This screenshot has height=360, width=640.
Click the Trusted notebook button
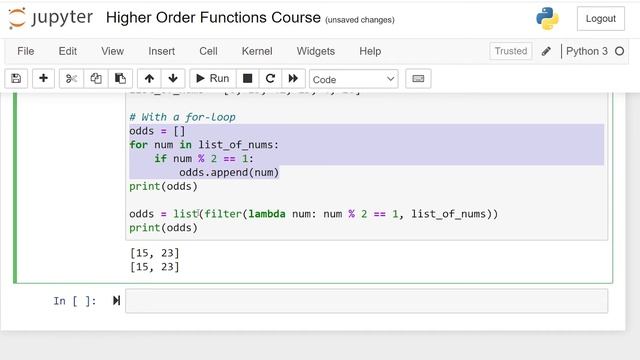pyautogui.click(x=511, y=51)
